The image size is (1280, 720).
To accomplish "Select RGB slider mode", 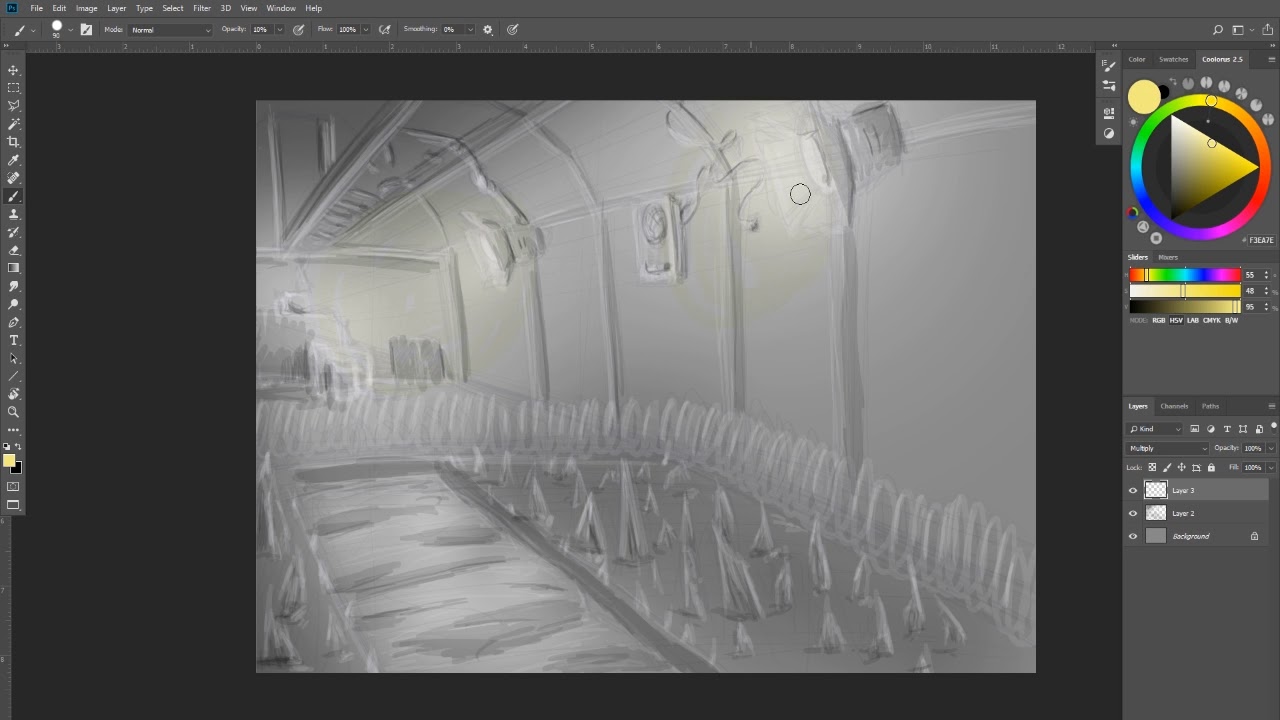I will (x=1158, y=320).
